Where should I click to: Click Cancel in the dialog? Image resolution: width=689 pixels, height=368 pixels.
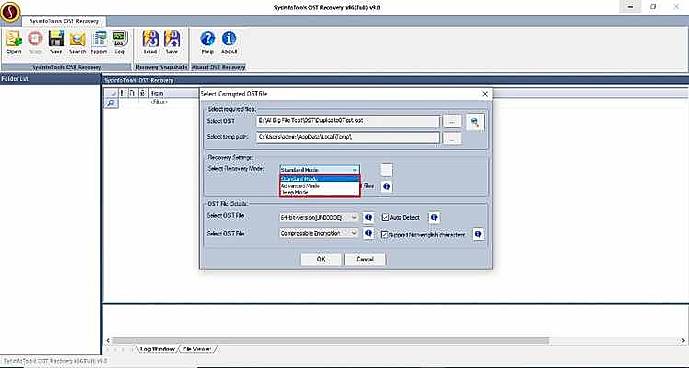coord(365,259)
